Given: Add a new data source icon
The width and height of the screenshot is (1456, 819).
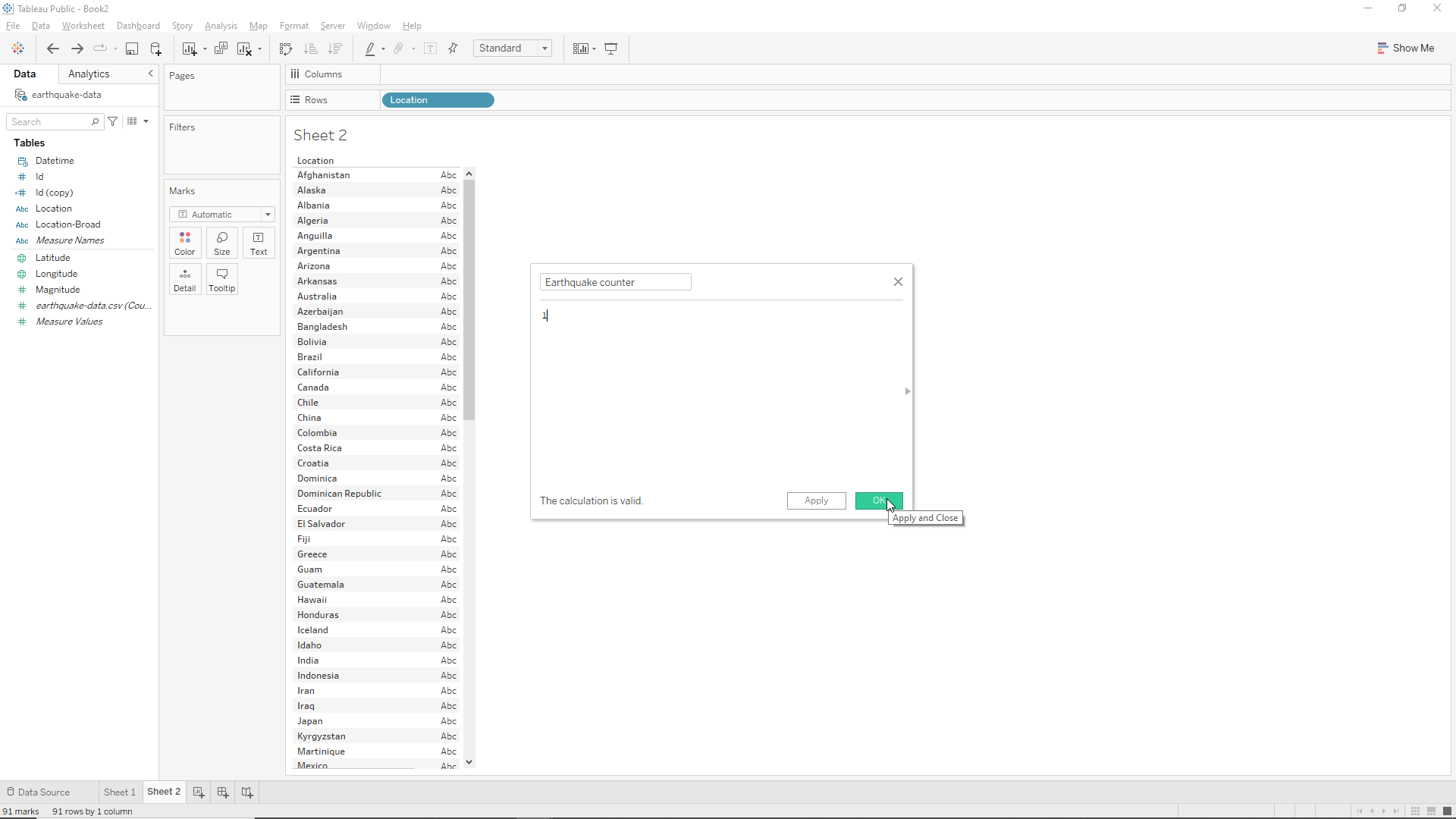Looking at the screenshot, I should tap(156, 49).
